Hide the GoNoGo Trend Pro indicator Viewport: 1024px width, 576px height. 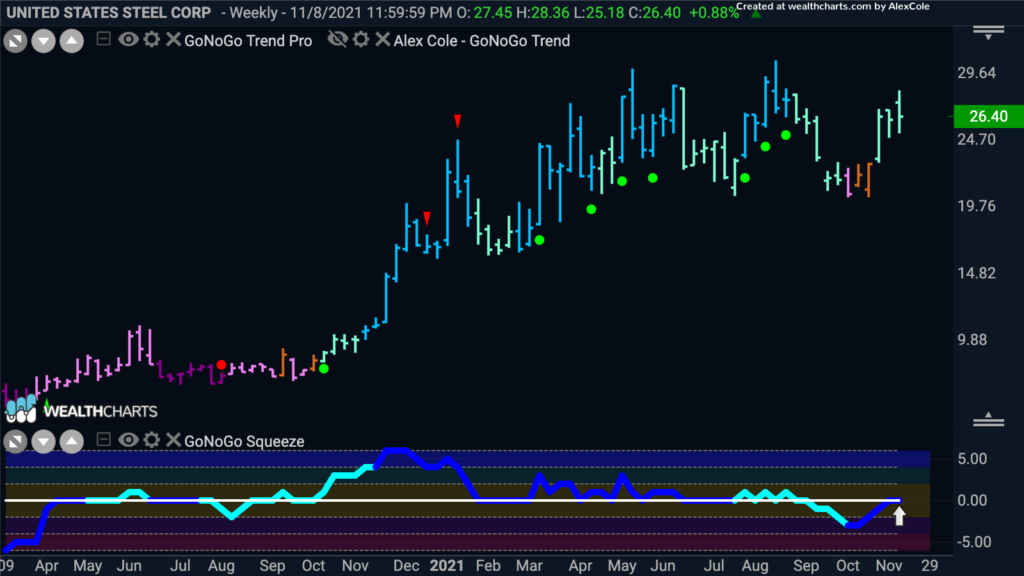[128, 40]
